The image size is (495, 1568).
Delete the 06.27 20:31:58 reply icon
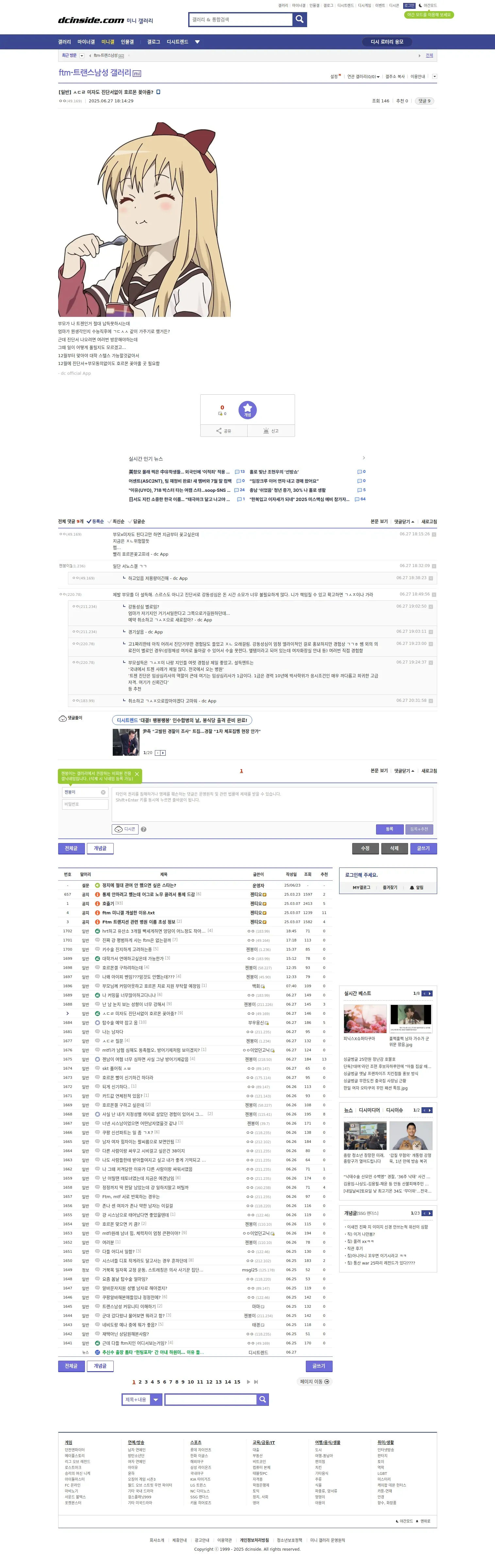pos(431,700)
